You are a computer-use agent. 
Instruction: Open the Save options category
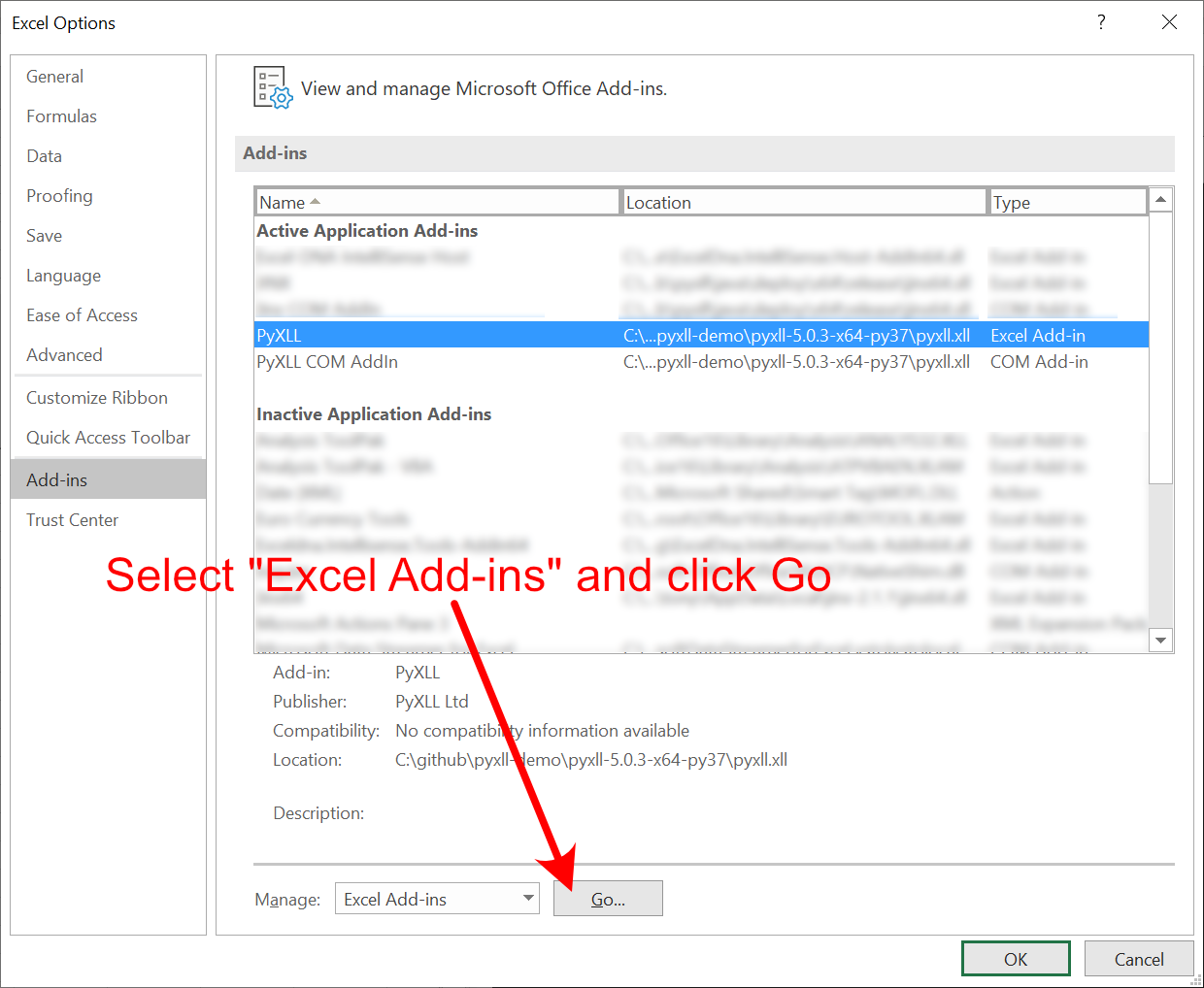tap(45, 236)
